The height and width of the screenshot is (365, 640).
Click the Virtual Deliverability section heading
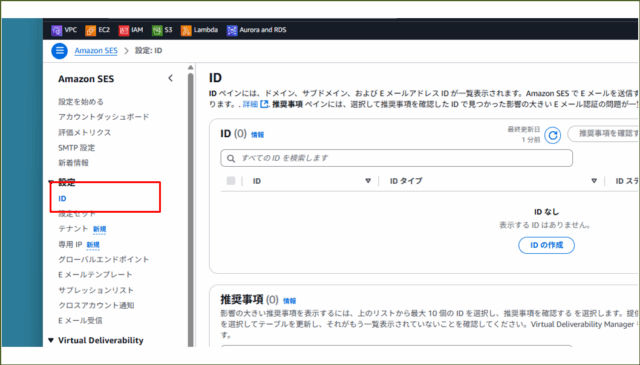[101, 340]
